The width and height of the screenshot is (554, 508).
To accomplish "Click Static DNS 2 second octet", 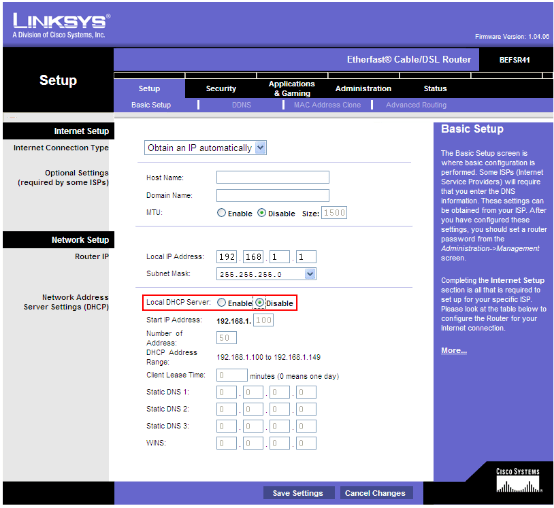I will coord(253,409).
